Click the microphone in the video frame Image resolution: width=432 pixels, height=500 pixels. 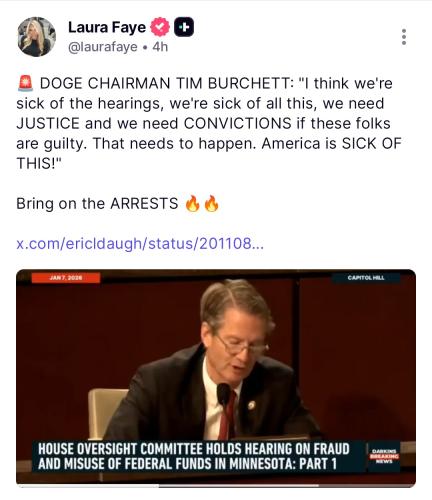pos(224,394)
